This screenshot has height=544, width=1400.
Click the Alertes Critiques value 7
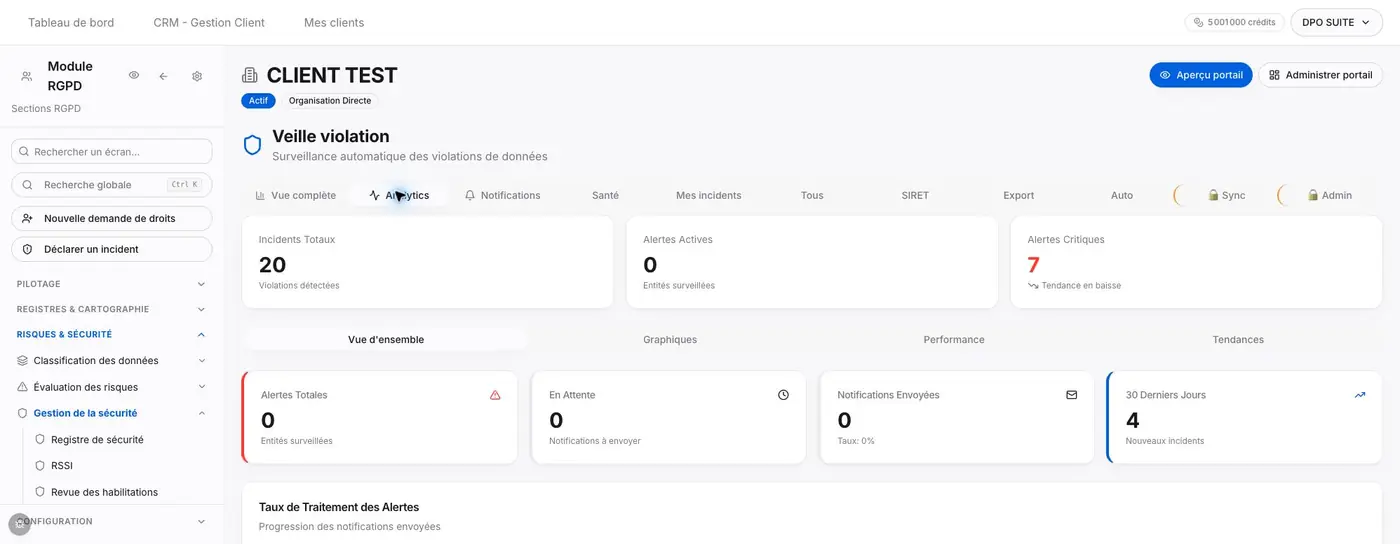tap(1034, 265)
